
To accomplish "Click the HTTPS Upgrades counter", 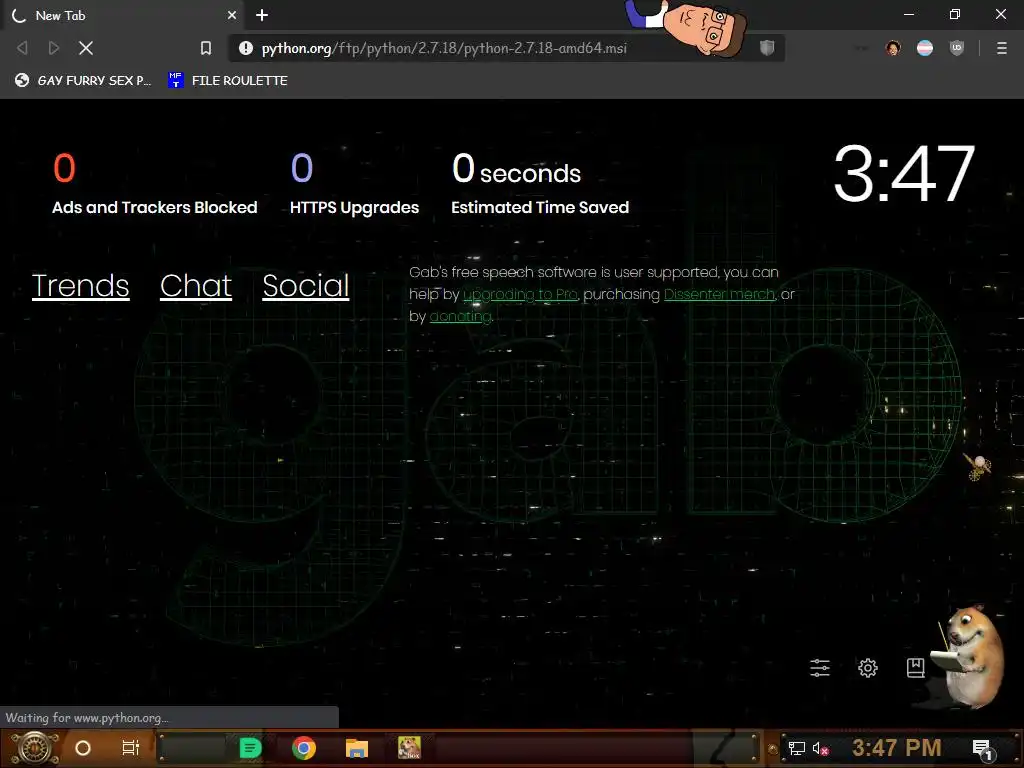I will tap(355, 184).
